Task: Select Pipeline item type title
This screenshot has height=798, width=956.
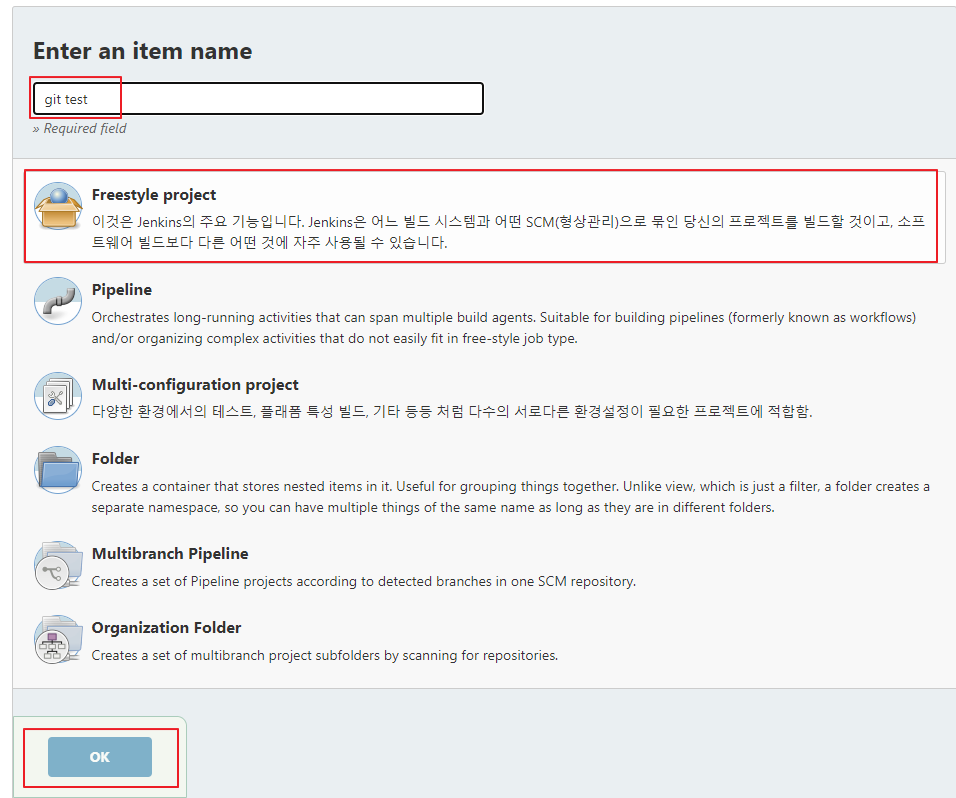Action: (x=121, y=290)
